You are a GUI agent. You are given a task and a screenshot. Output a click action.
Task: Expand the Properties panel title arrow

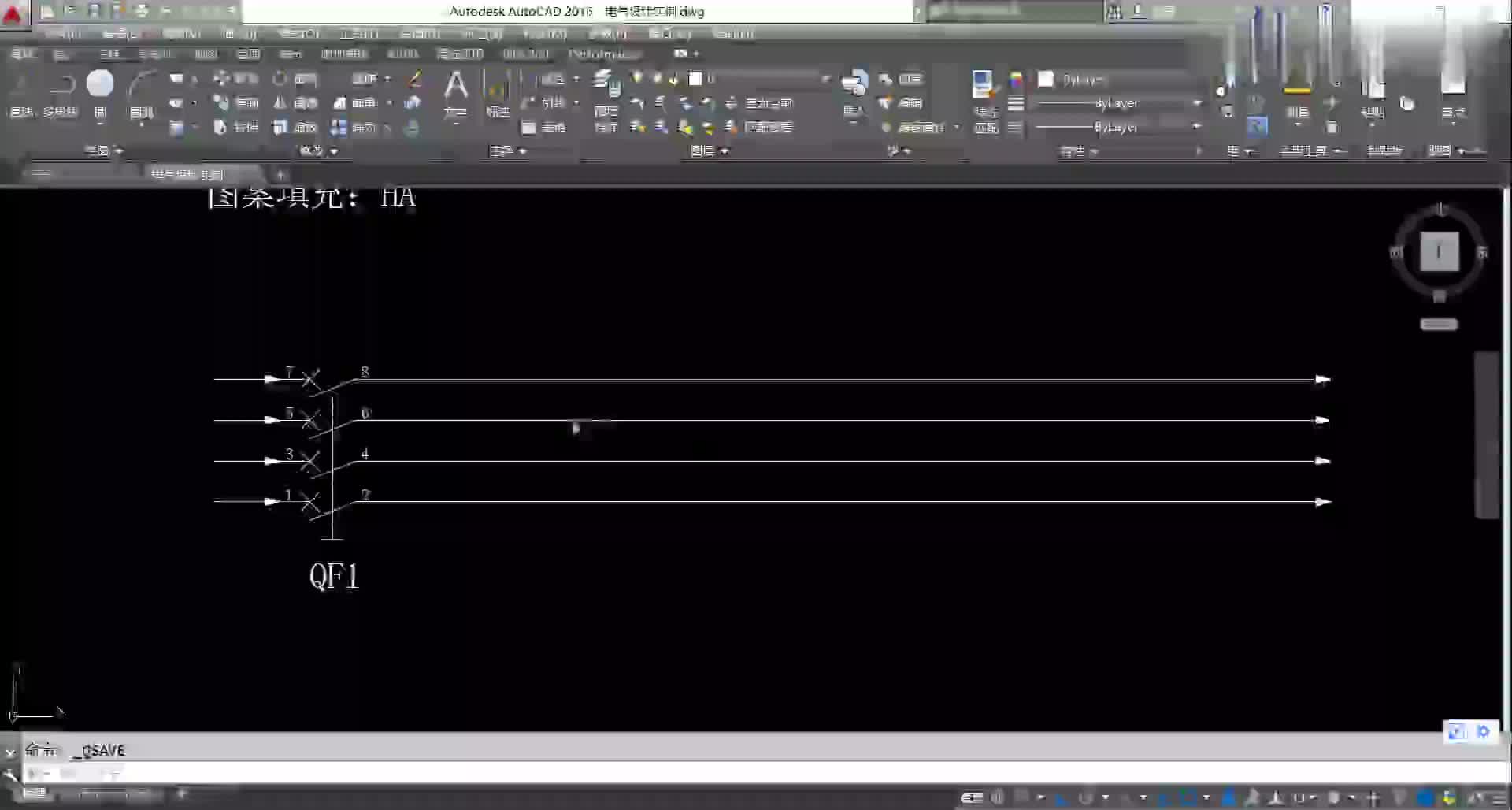[1095, 150]
